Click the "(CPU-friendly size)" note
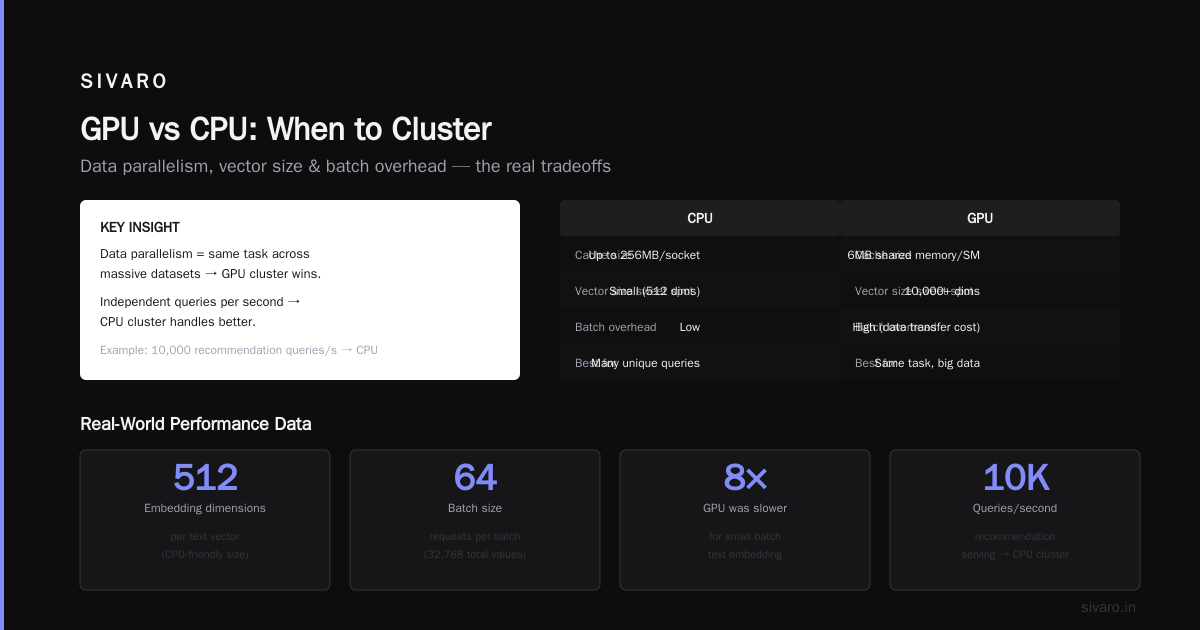 [x=205, y=554]
